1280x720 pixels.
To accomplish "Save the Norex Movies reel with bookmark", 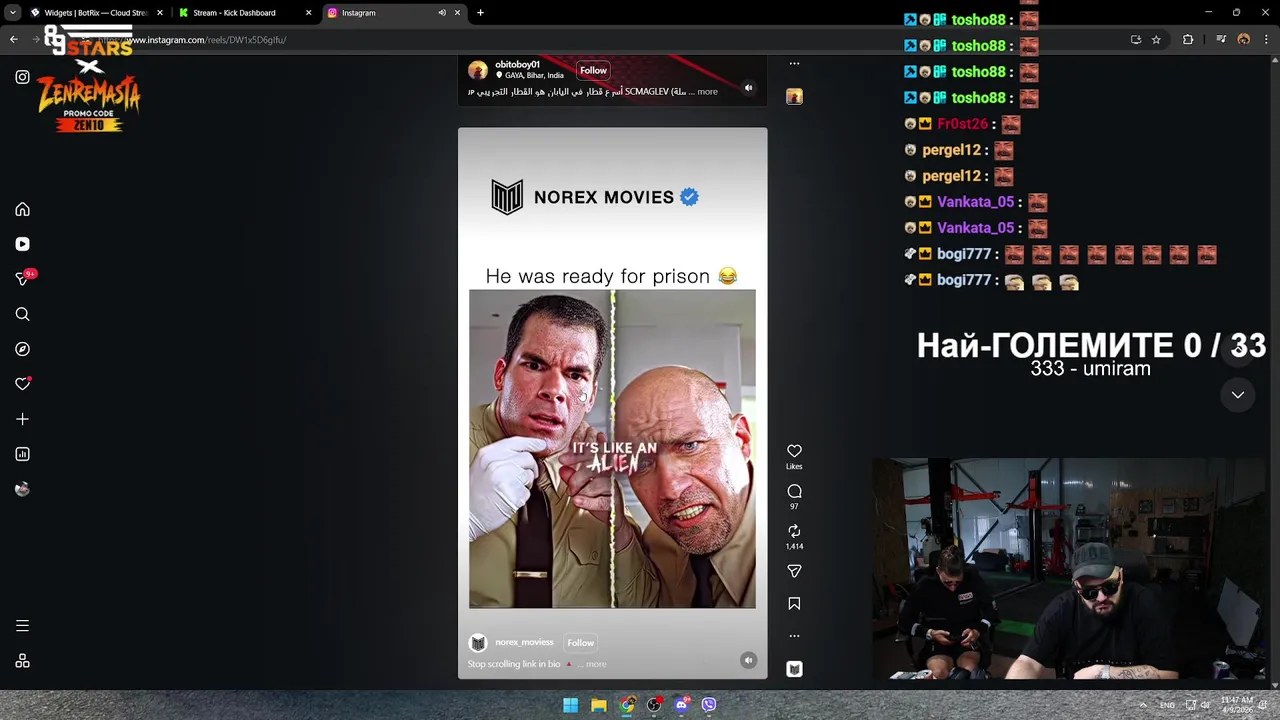I will 794,604.
